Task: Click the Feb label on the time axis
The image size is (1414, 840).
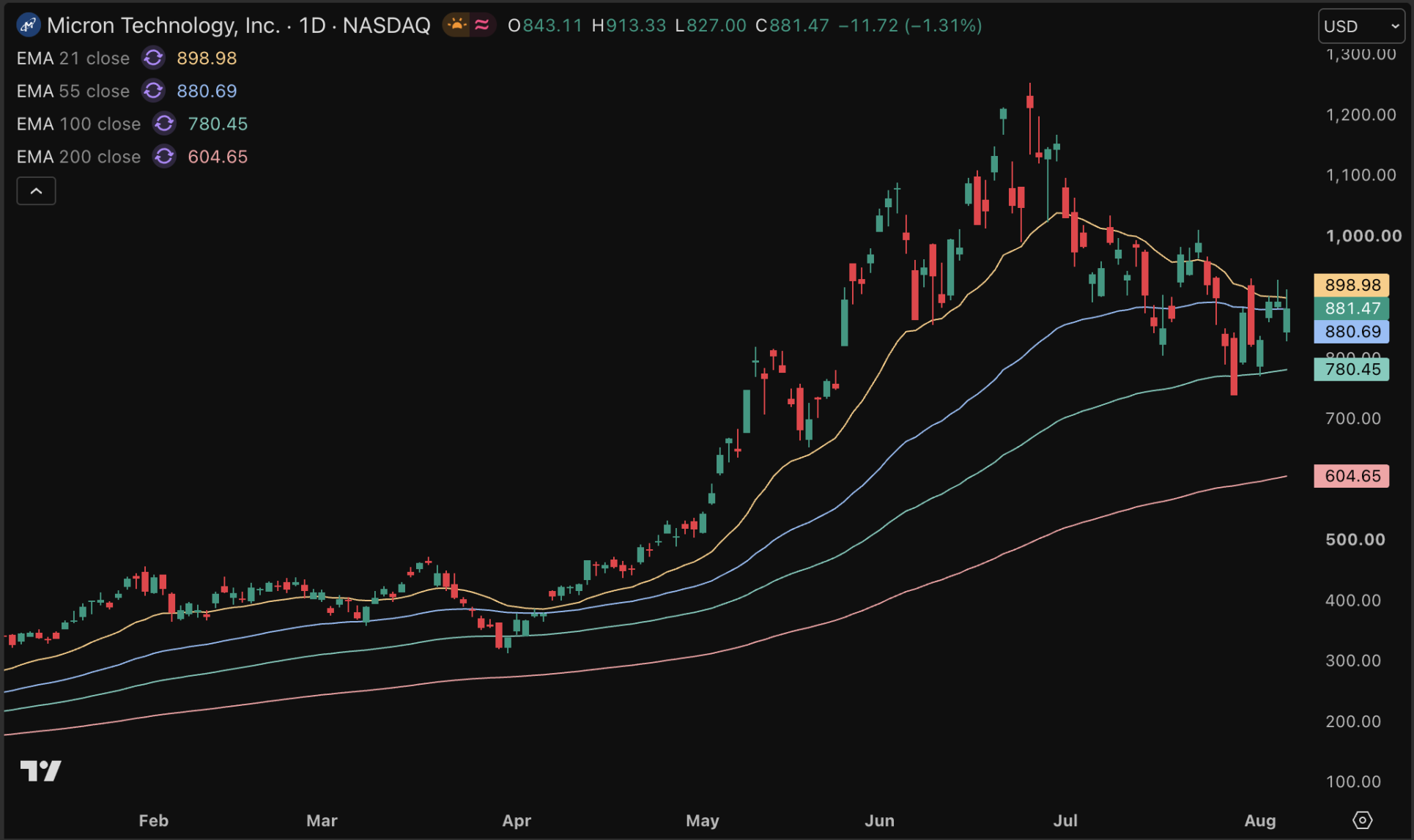Action: [154, 820]
